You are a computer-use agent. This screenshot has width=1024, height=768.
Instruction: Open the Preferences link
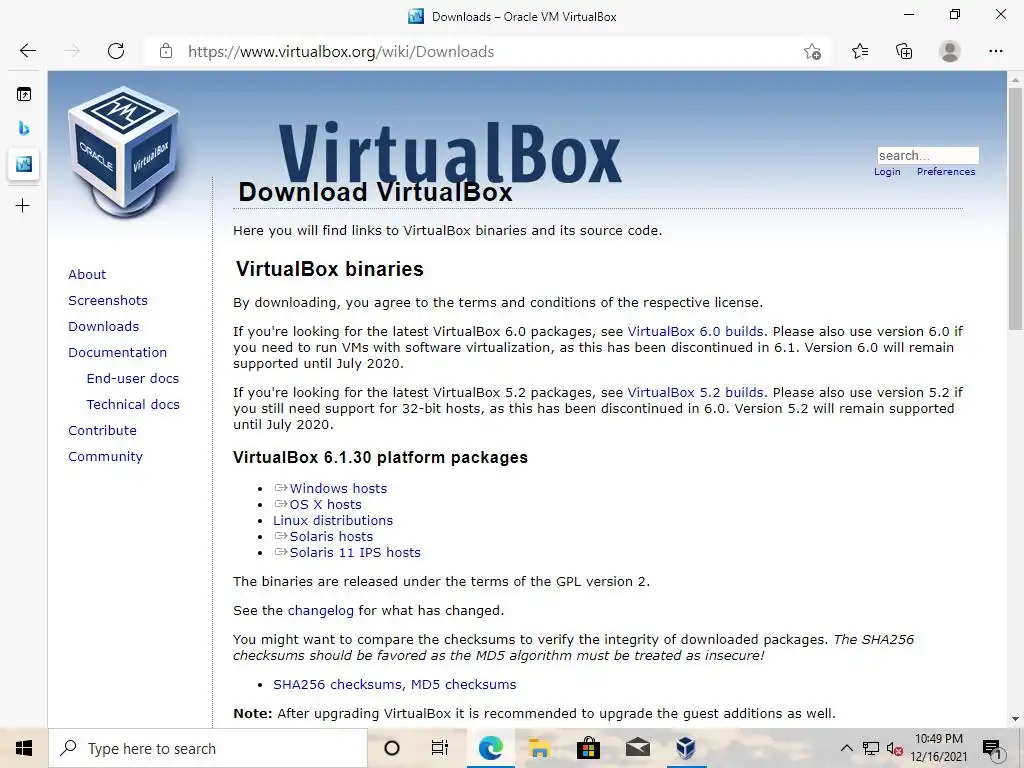click(x=946, y=172)
